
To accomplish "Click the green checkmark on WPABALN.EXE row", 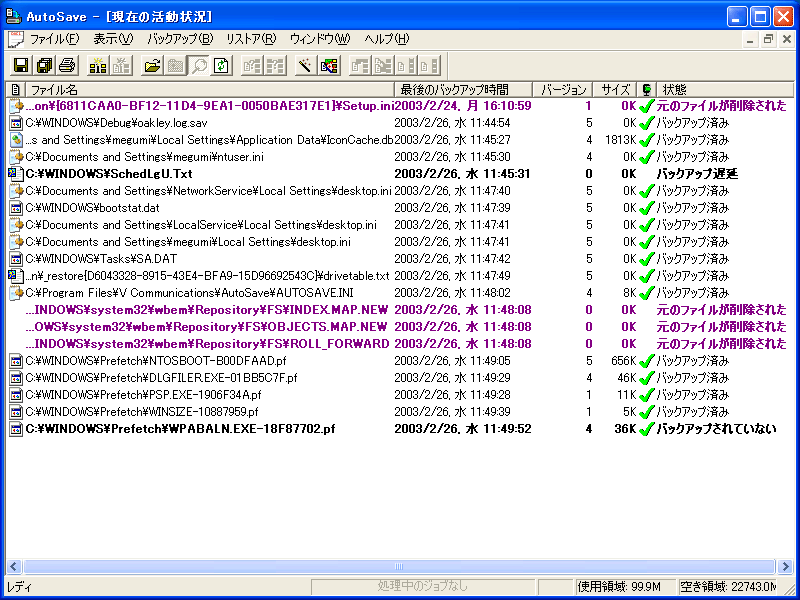I will (x=646, y=429).
